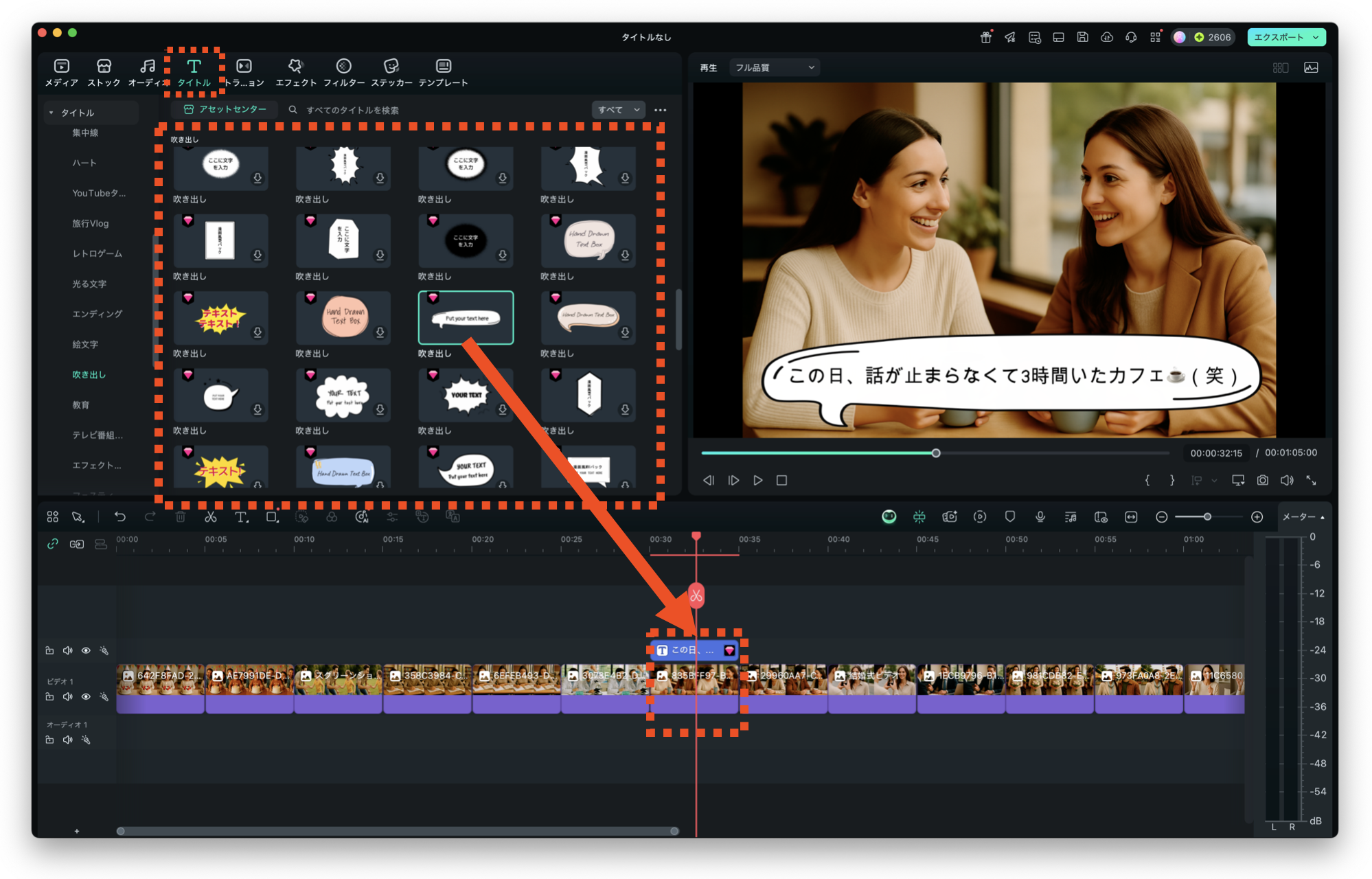Select the 旅行Vlog category
Screen dimensions: 1372x879
pos(90,223)
